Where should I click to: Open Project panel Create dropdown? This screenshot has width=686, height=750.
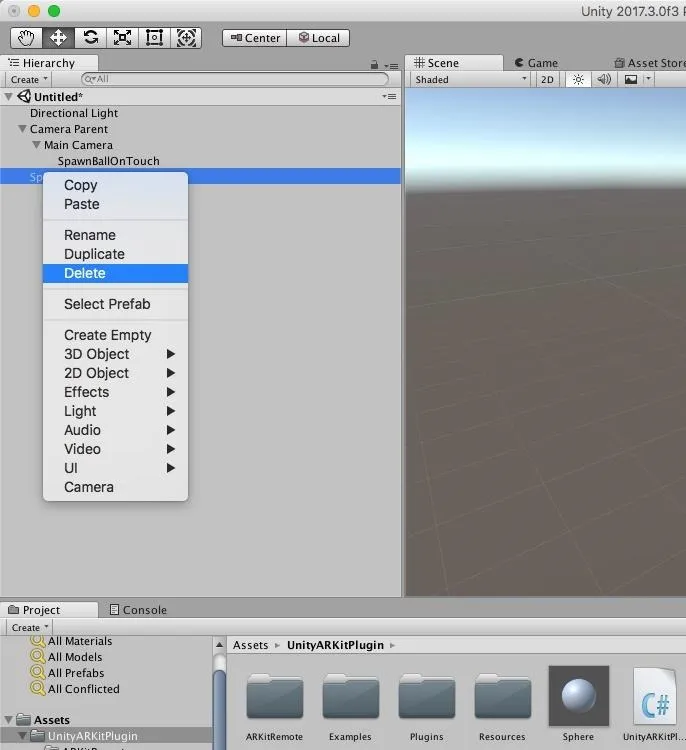29,627
